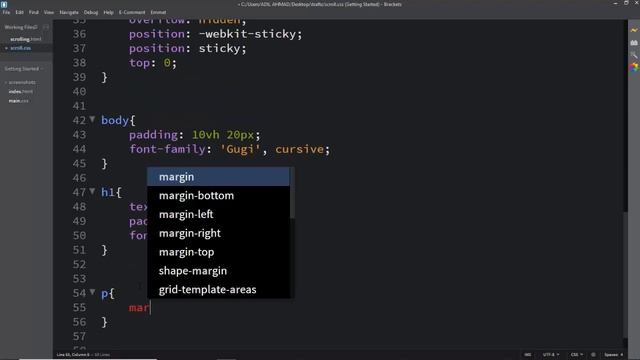Open the Extension Manager brick icon
This screenshot has height=360, width=640.
pos(633,42)
